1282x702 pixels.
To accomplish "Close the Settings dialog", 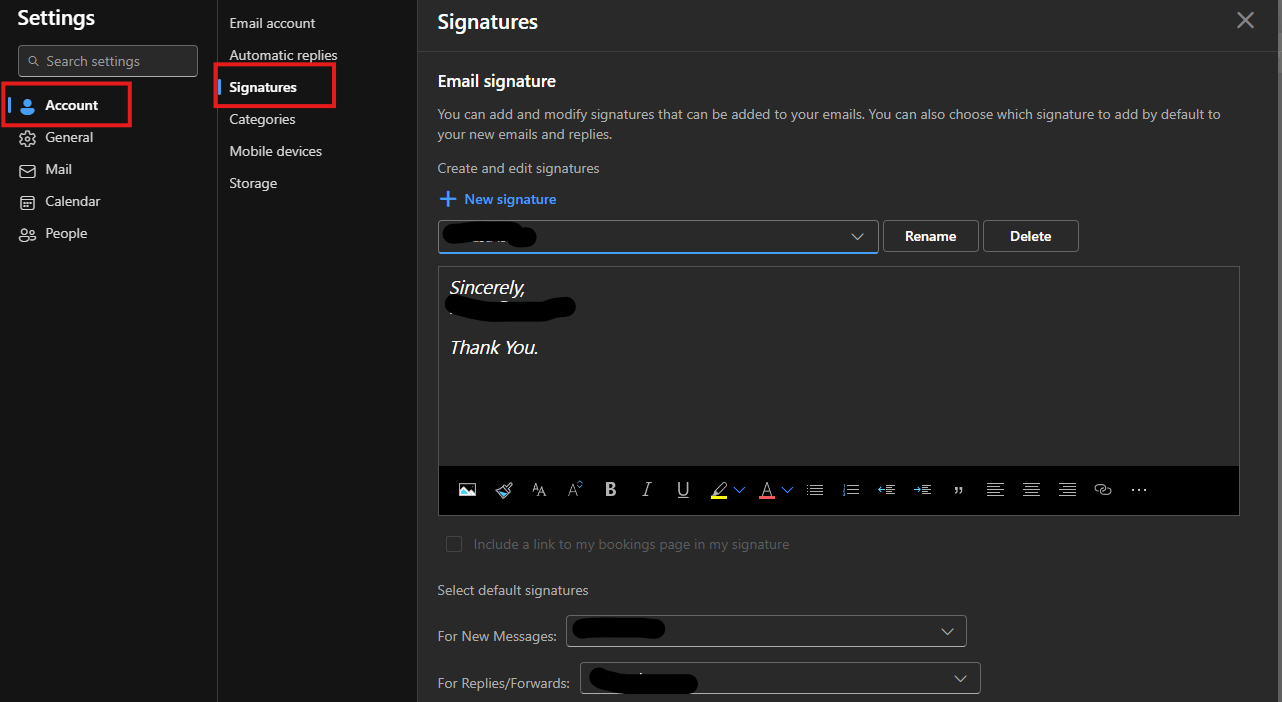I will coord(1245,20).
